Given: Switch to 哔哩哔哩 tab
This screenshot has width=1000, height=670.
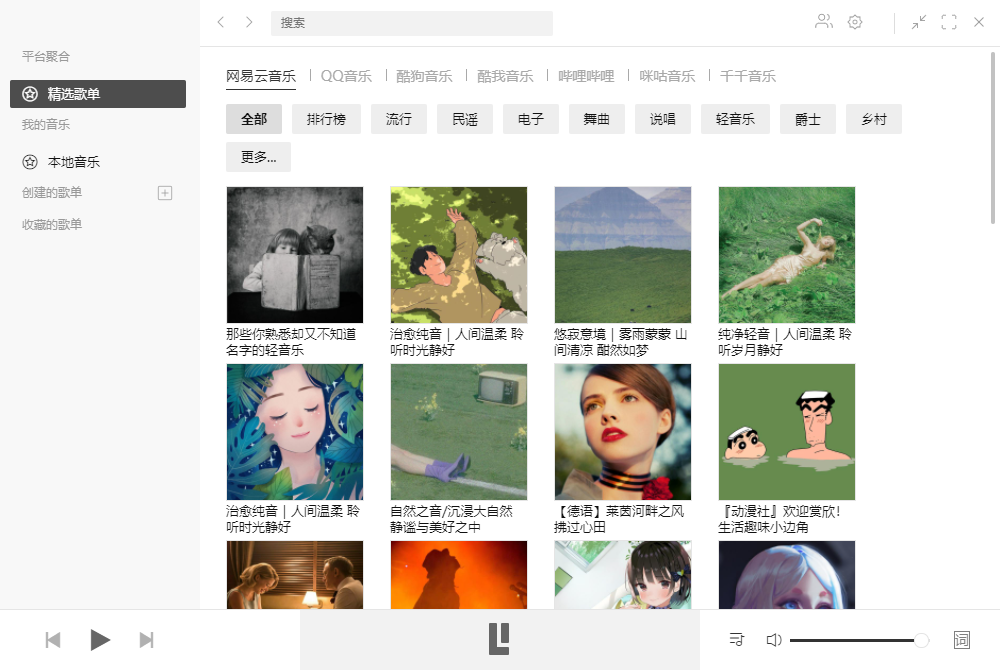Looking at the screenshot, I should pyautogui.click(x=586, y=76).
